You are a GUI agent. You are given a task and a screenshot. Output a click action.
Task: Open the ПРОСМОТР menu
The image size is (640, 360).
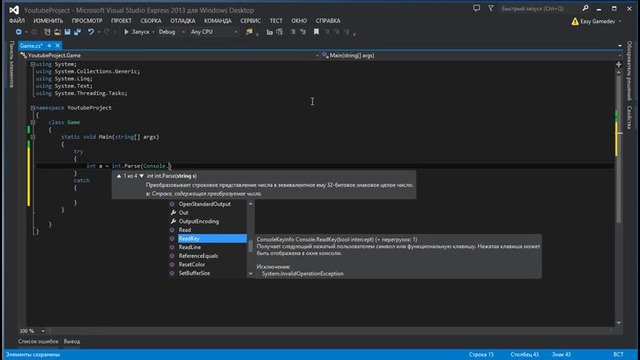(x=87, y=20)
